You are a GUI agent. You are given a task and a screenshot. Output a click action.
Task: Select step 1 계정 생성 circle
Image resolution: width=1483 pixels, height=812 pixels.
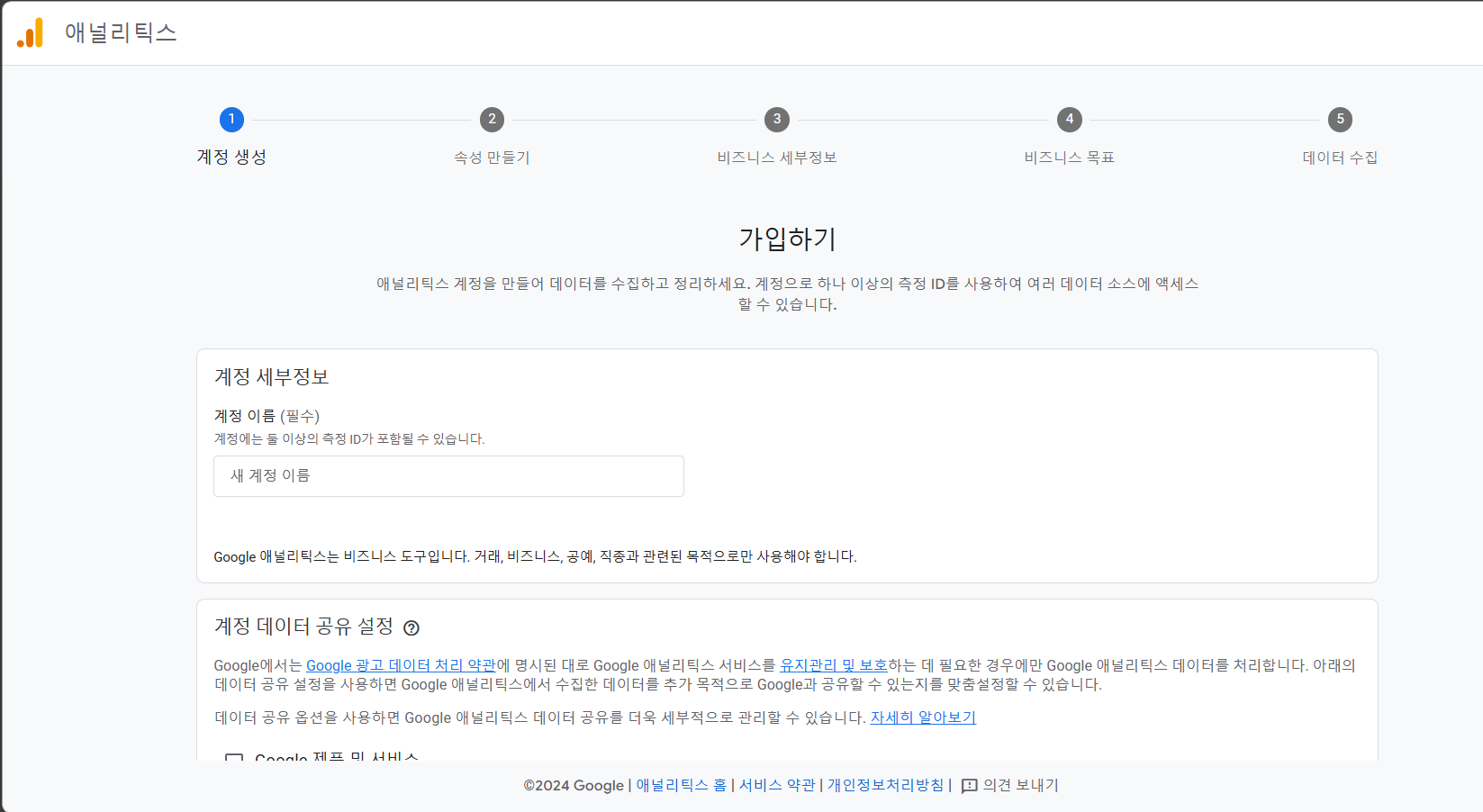click(231, 119)
